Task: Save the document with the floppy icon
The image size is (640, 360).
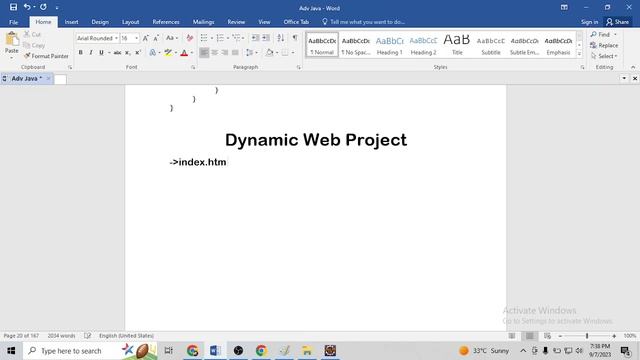Action: pyautogui.click(x=13, y=7)
